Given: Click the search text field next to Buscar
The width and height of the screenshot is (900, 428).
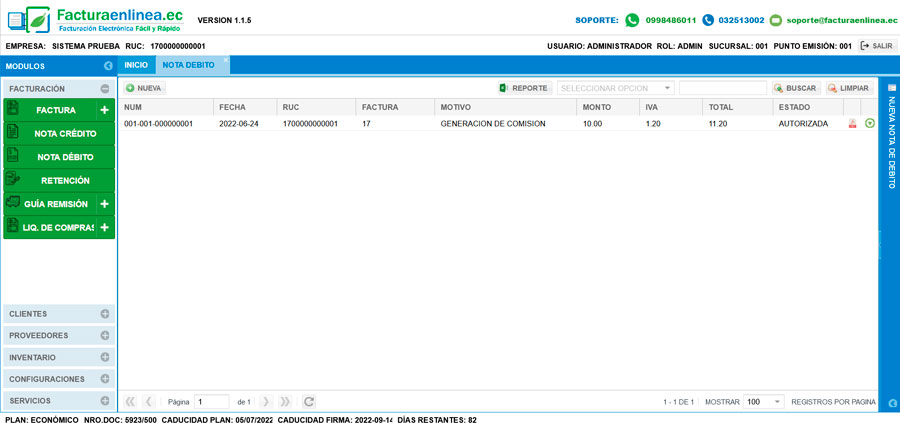Looking at the screenshot, I should click(x=722, y=88).
